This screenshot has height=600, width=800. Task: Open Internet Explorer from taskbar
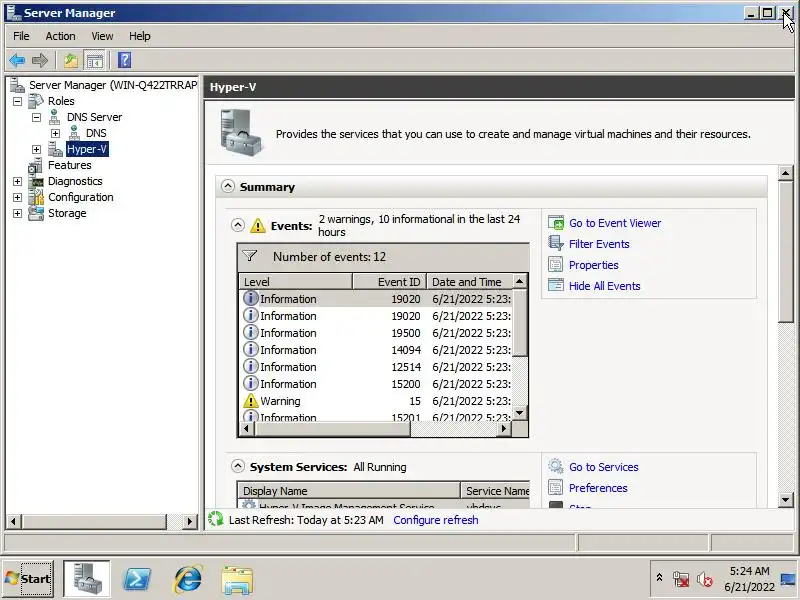point(188,579)
